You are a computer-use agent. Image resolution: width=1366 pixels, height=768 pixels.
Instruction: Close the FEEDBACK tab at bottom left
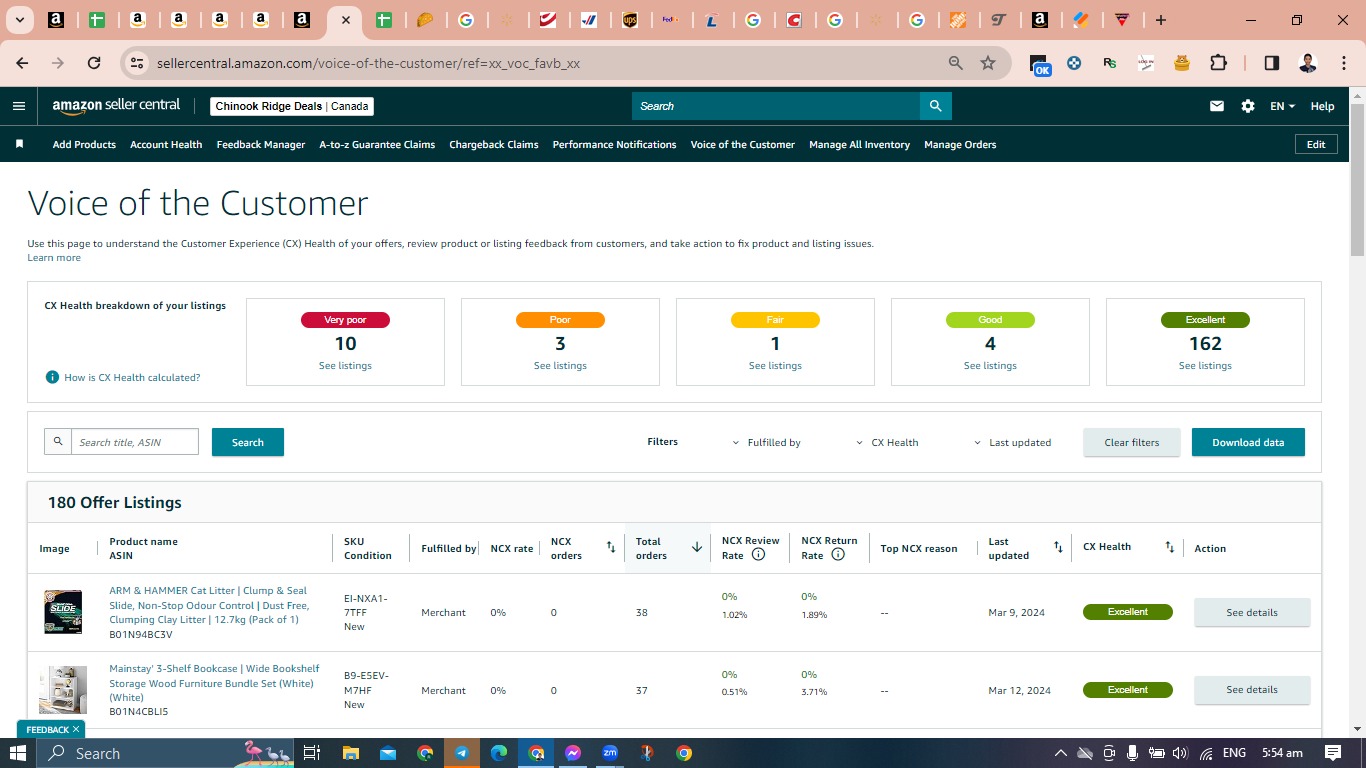(x=76, y=729)
